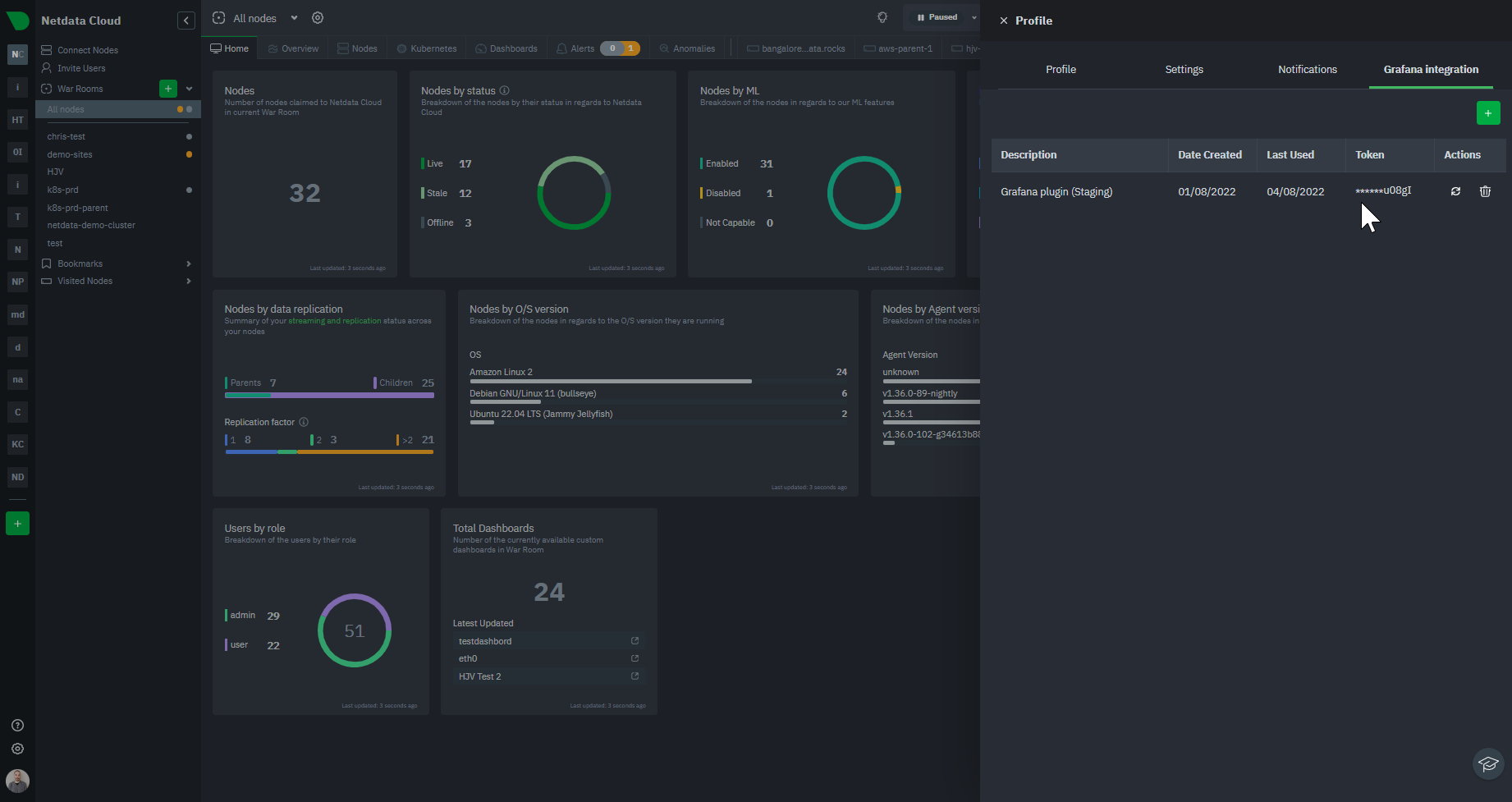The image size is (1512, 802).
Task: Open the All nodes room dropdown
Action: 294,18
